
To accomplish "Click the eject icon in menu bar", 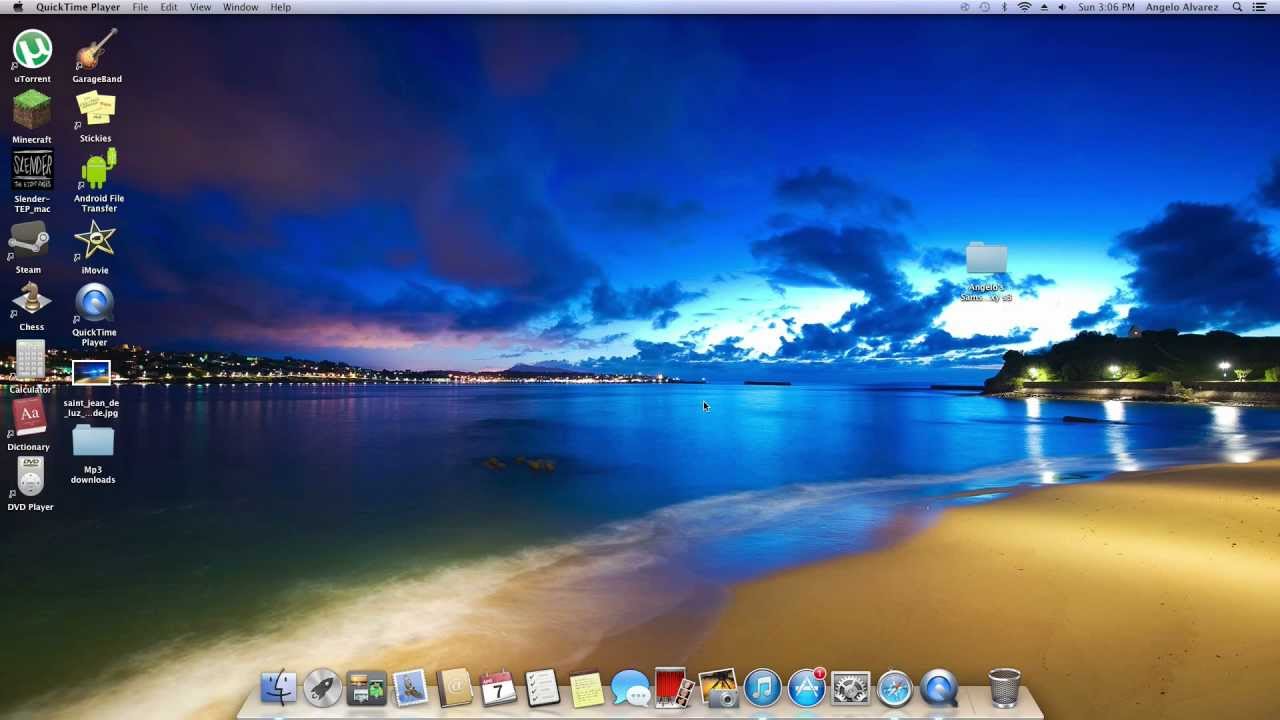I will pyautogui.click(x=1044, y=7).
